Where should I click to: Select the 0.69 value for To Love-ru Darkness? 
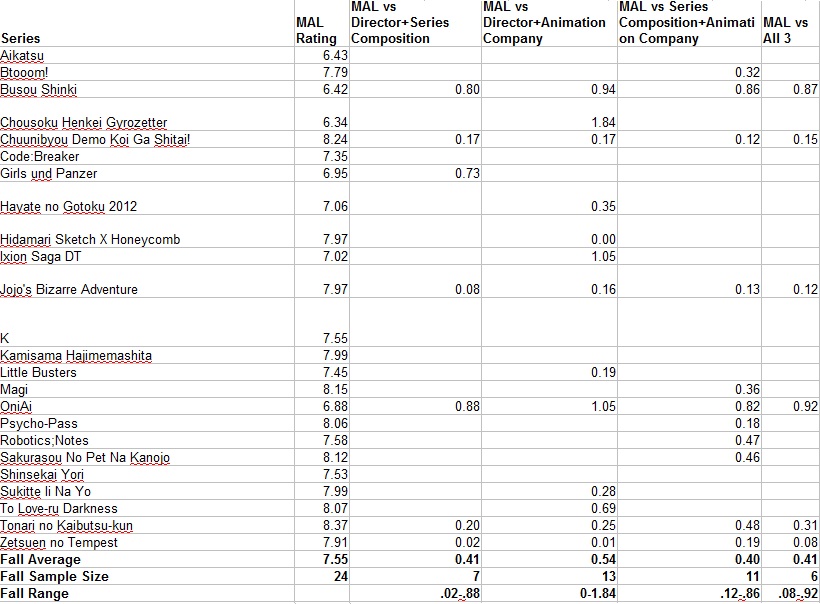[x=549, y=508]
